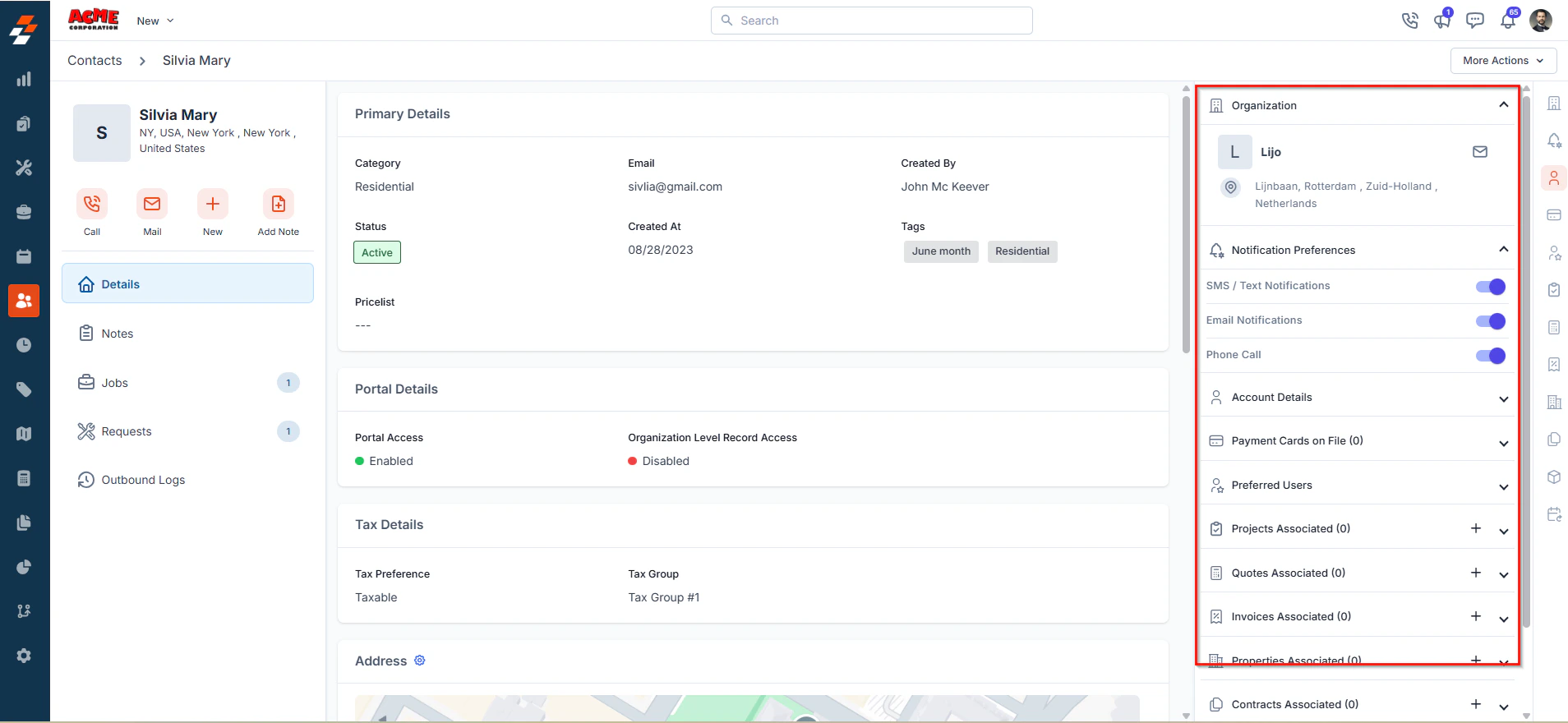Open the price tag sidebar icon

point(24,389)
